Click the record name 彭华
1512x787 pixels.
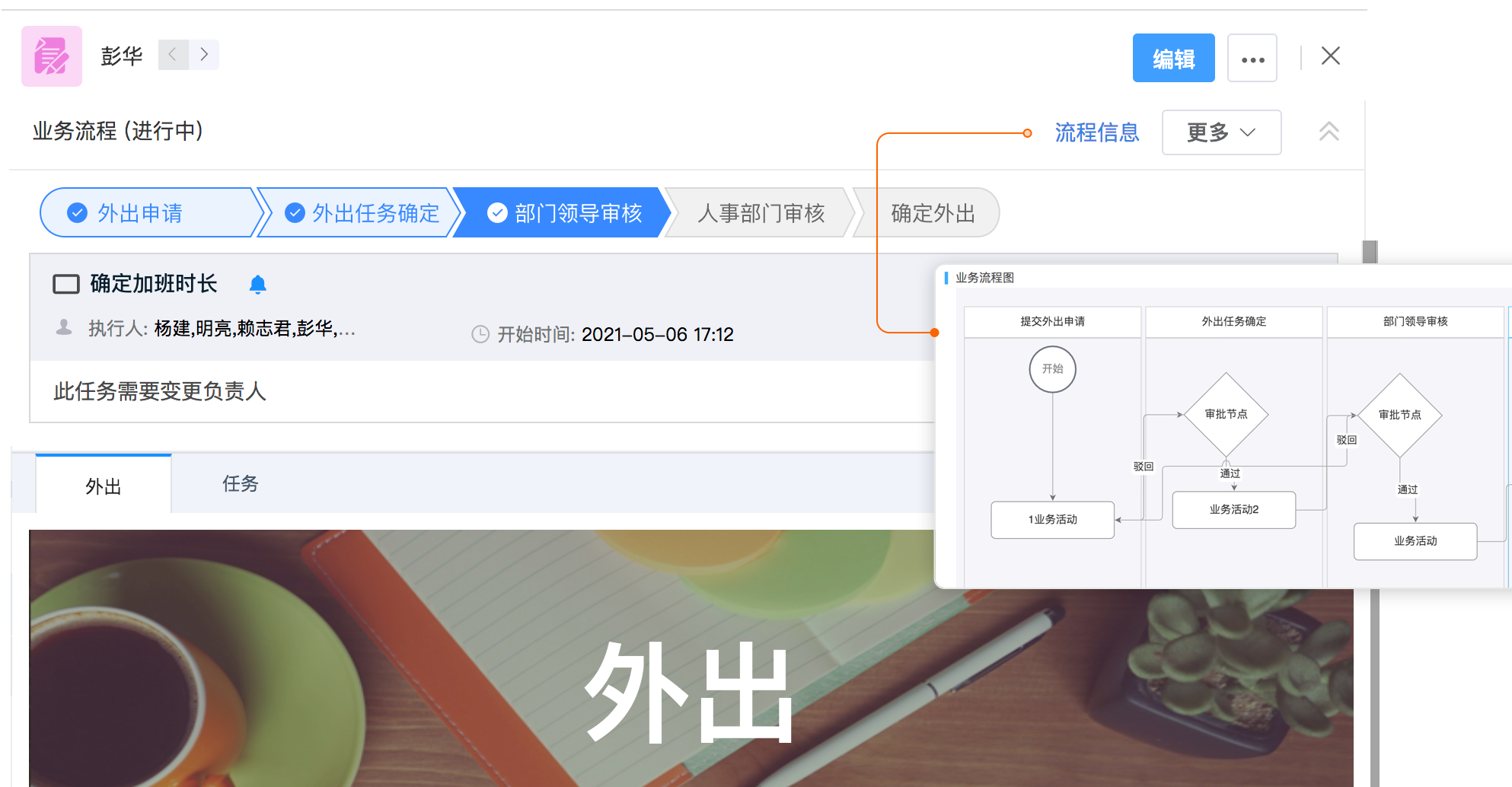tap(122, 56)
